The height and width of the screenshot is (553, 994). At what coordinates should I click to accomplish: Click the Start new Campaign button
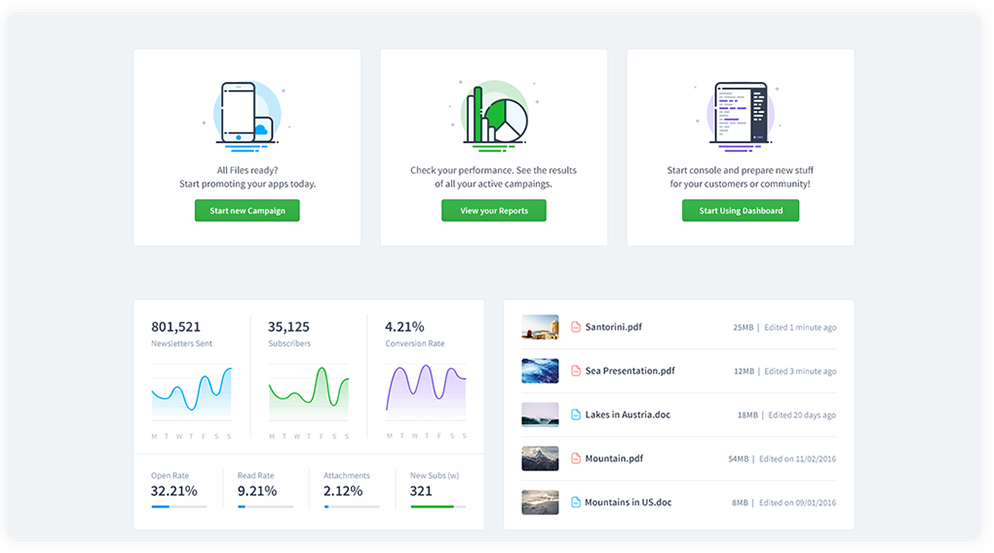(x=247, y=211)
